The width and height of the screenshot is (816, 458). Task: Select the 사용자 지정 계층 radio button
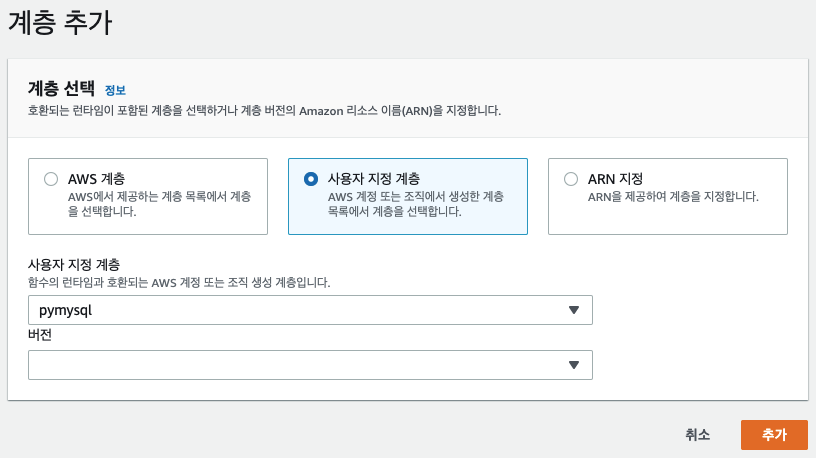click(x=311, y=179)
